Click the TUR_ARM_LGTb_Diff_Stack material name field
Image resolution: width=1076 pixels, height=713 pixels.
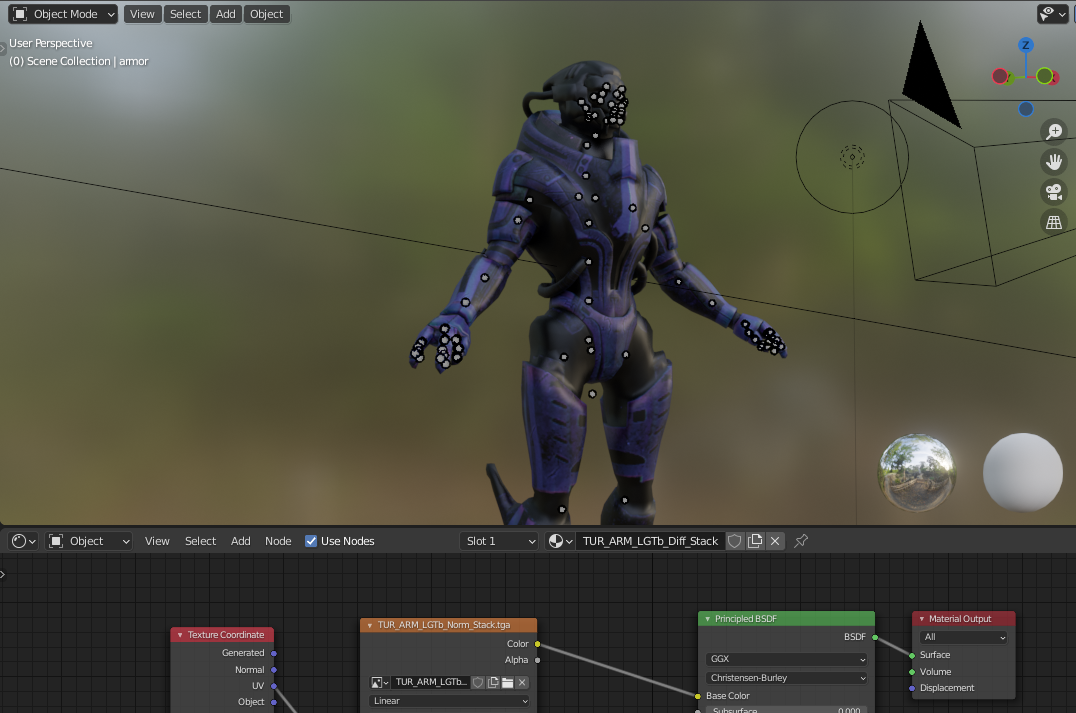click(650, 541)
